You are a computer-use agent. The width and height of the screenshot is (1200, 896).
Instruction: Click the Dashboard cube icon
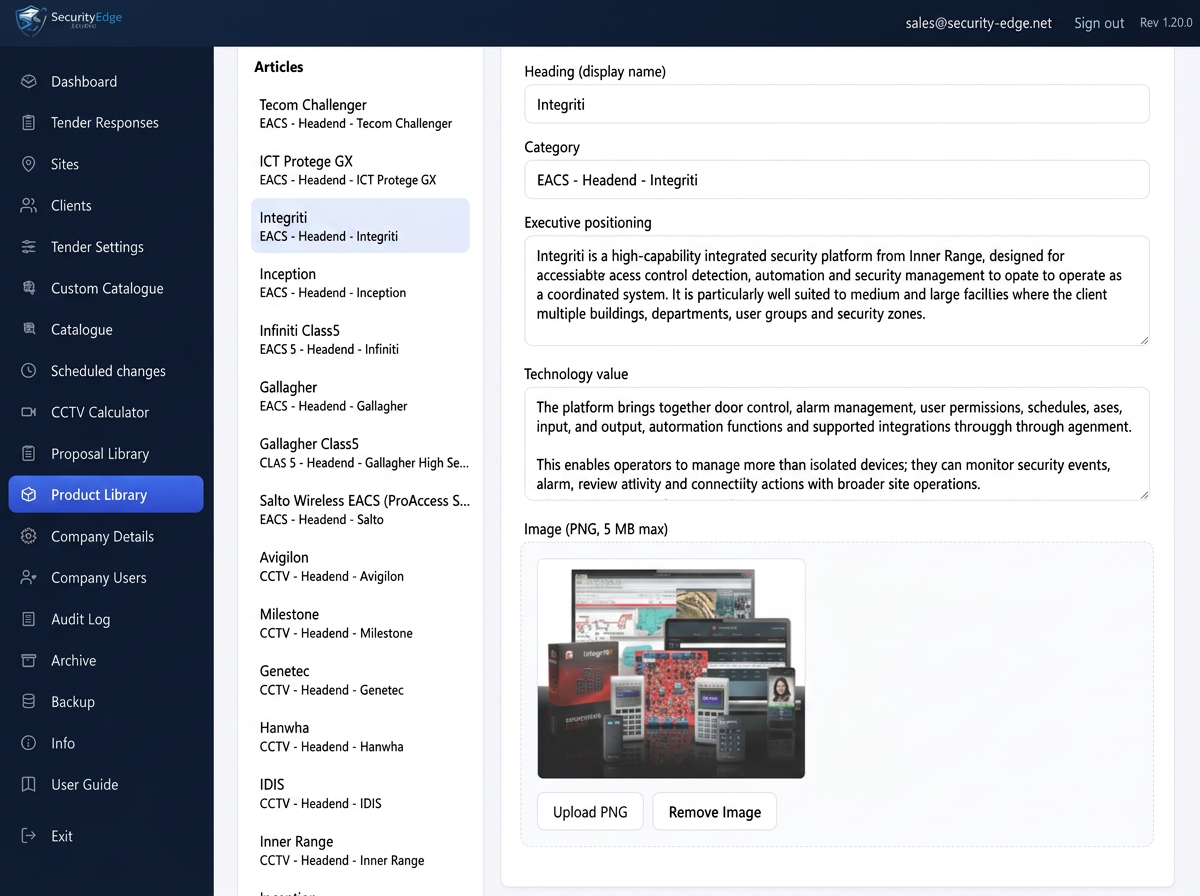[29, 81]
